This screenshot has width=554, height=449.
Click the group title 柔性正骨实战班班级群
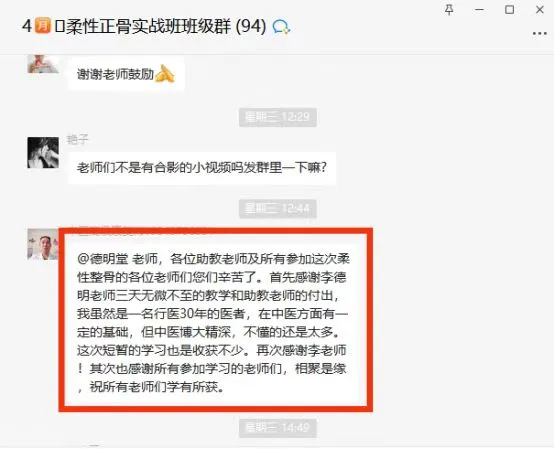[x=148, y=26]
